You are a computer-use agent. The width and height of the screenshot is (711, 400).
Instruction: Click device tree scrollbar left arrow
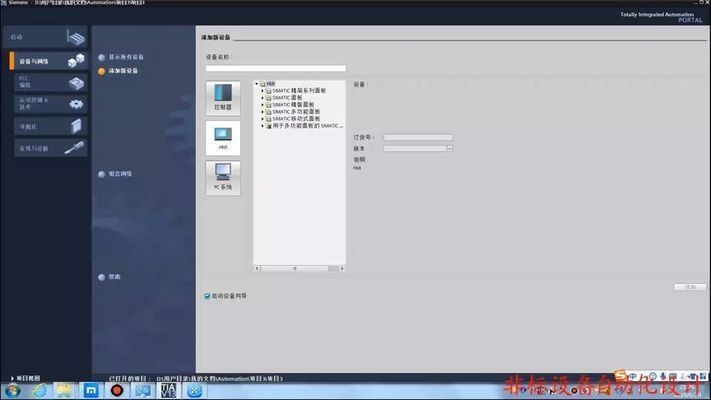257,268
